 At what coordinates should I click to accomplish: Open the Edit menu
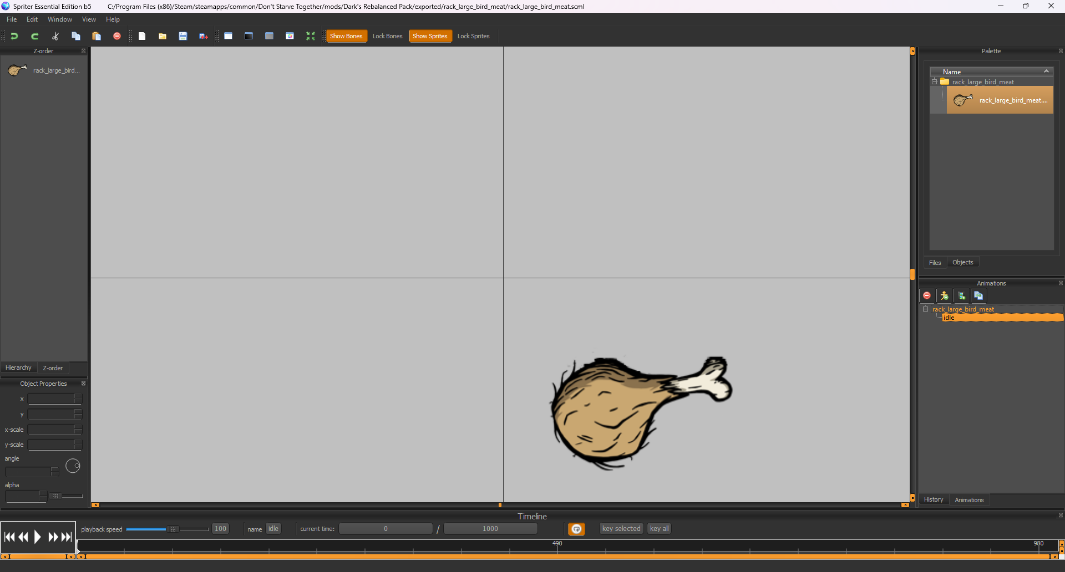coord(32,20)
